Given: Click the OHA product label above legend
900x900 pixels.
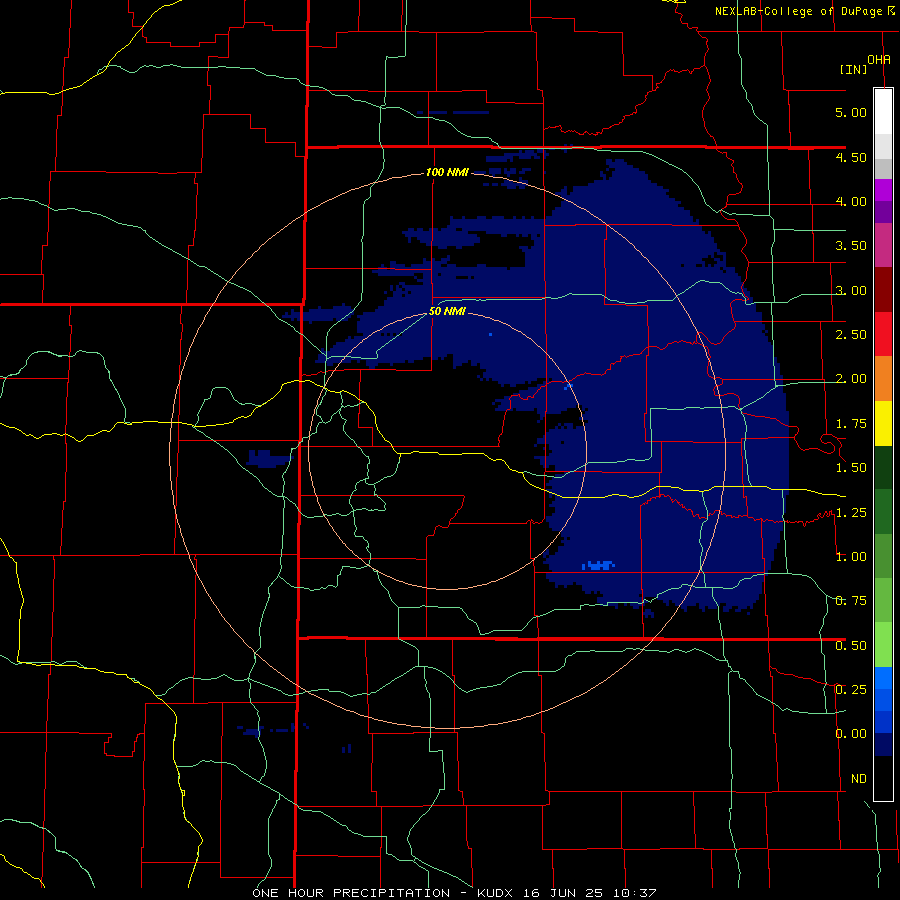Looking at the screenshot, I should click(879, 60).
